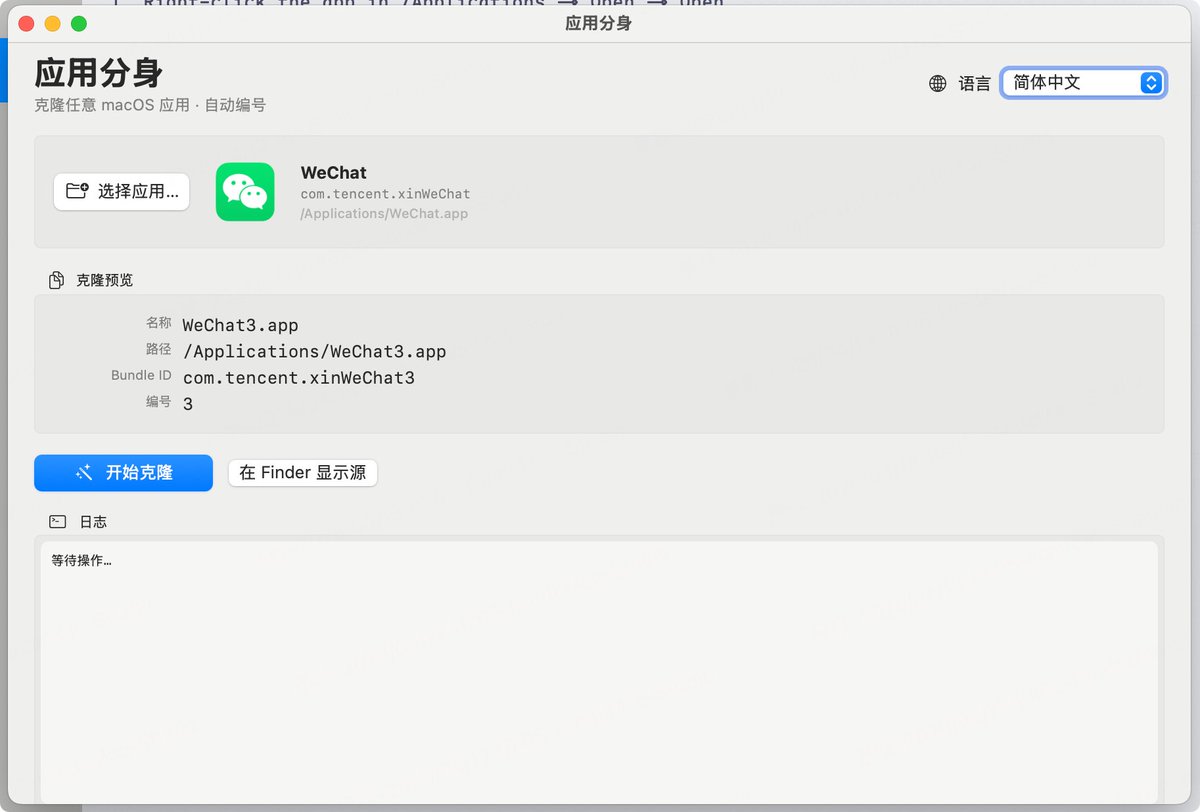The width and height of the screenshot is (1200, 812).
Task: Click 在 Finder 显示源 button
Action: 303,473
